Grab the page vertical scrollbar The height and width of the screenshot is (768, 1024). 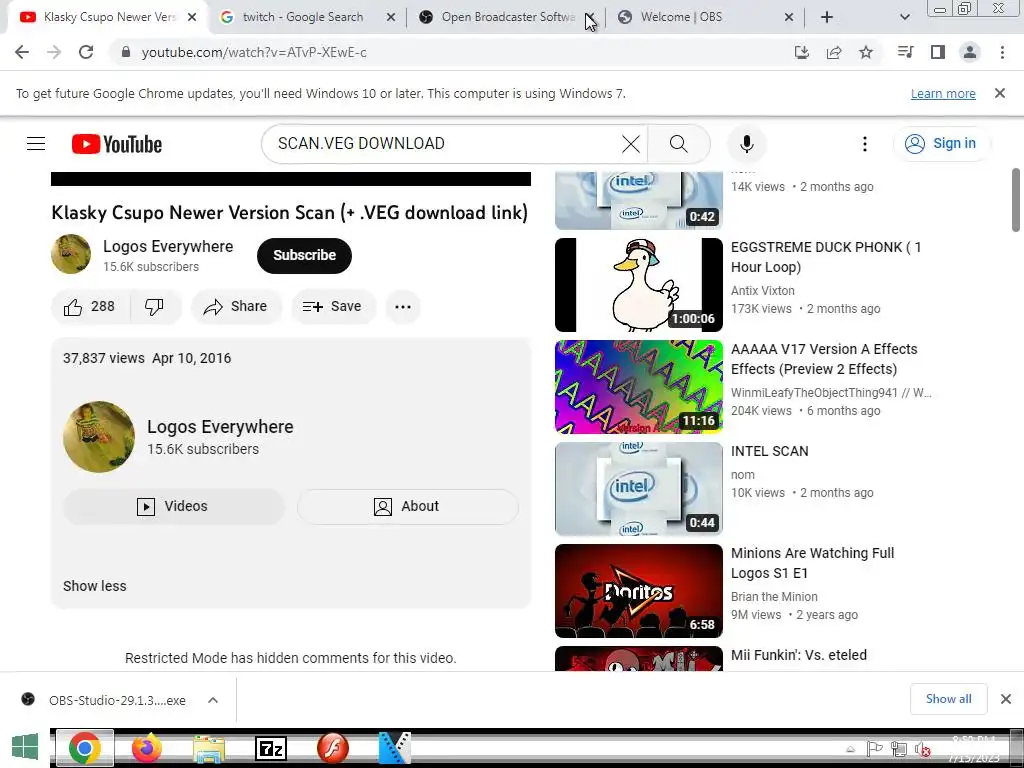1016,200
